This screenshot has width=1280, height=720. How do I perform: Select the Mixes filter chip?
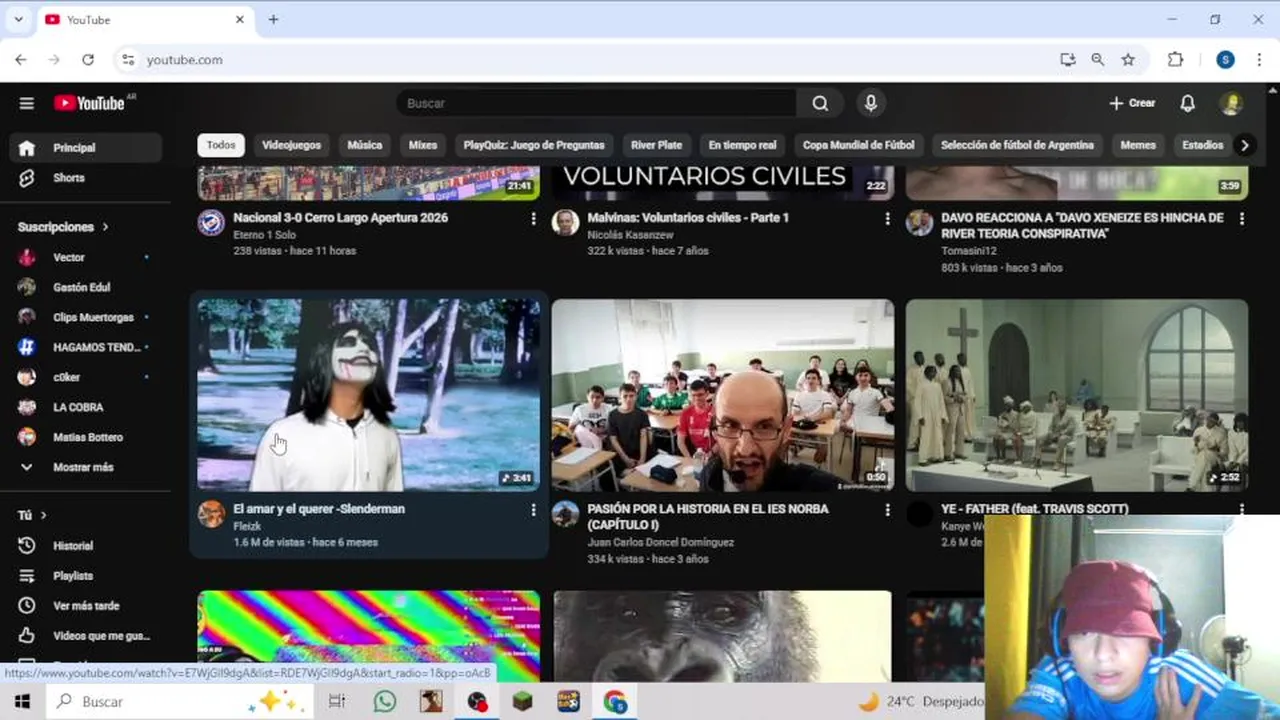tap(423, 145)
